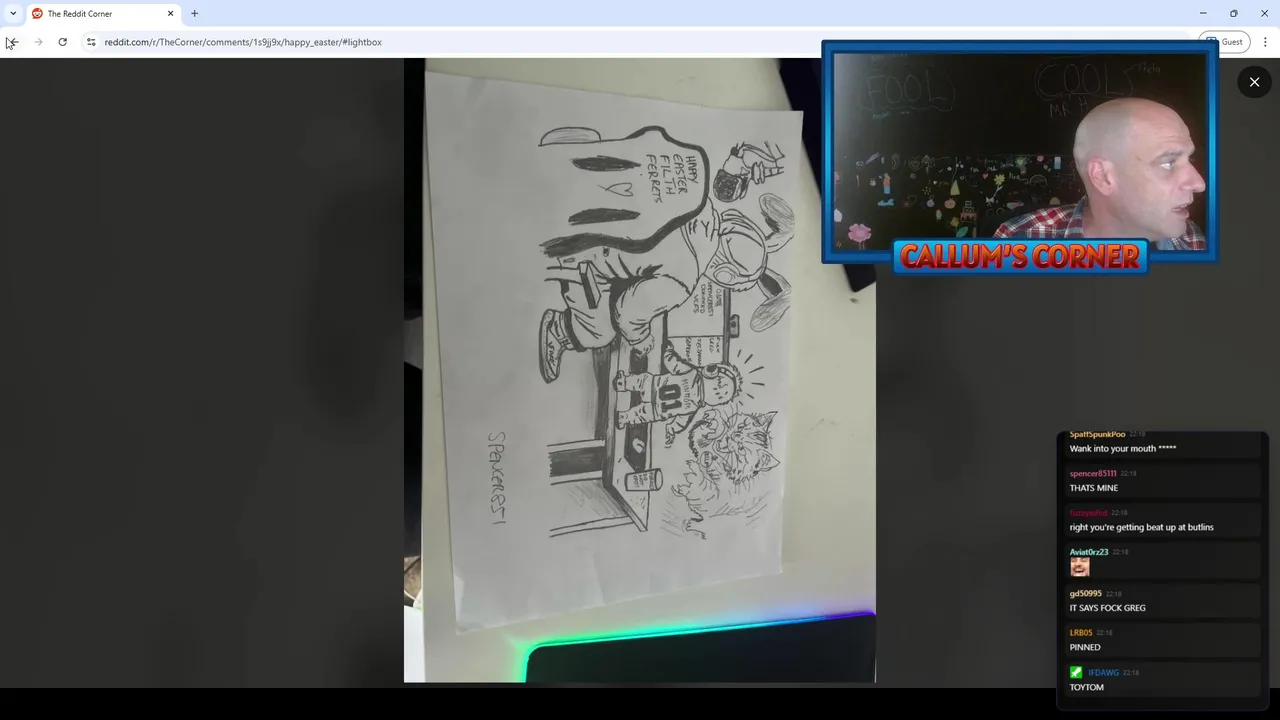Click message about getting beat up at butlins

(1141, 527)
